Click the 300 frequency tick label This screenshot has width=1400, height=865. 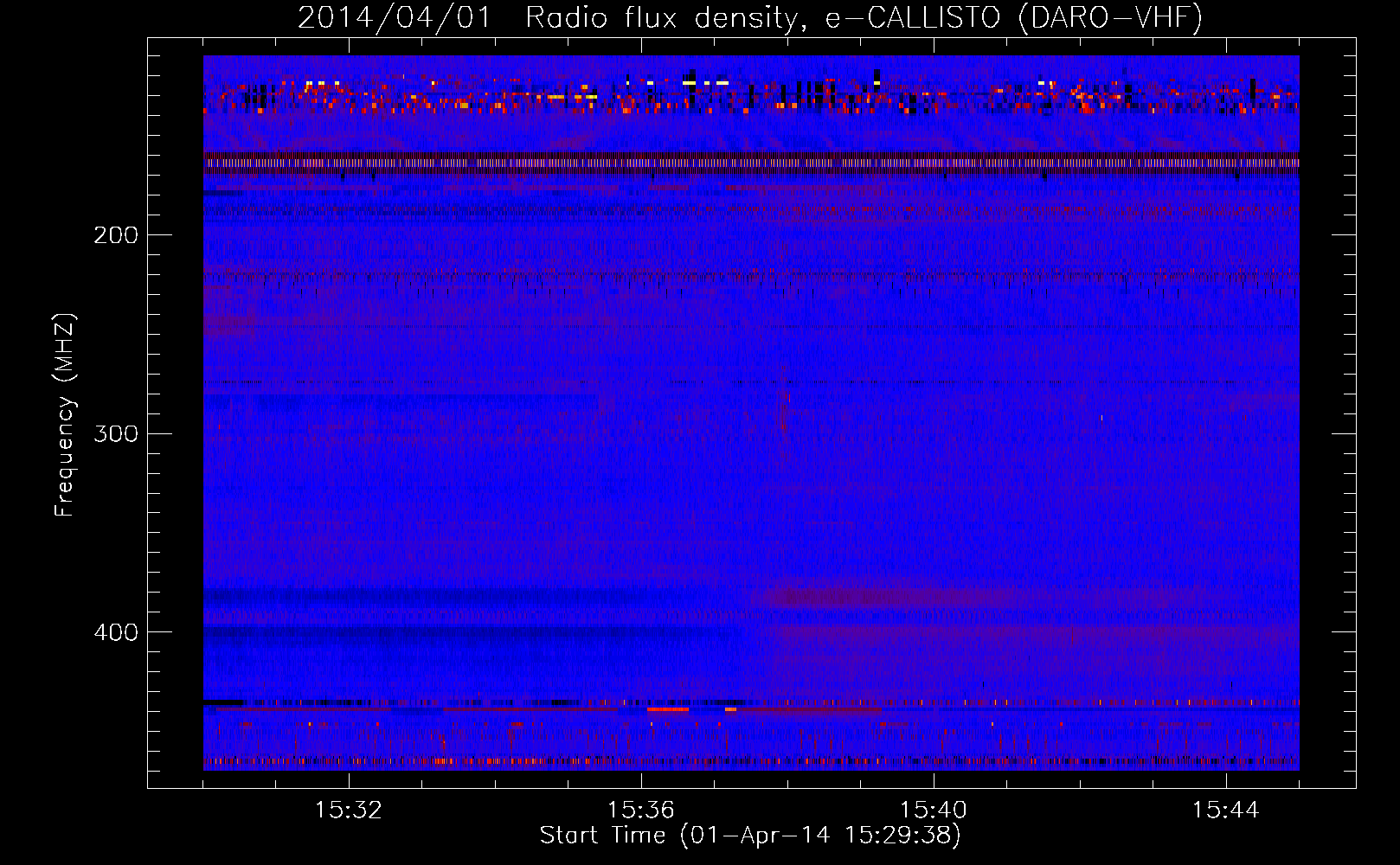pos(115,433)
